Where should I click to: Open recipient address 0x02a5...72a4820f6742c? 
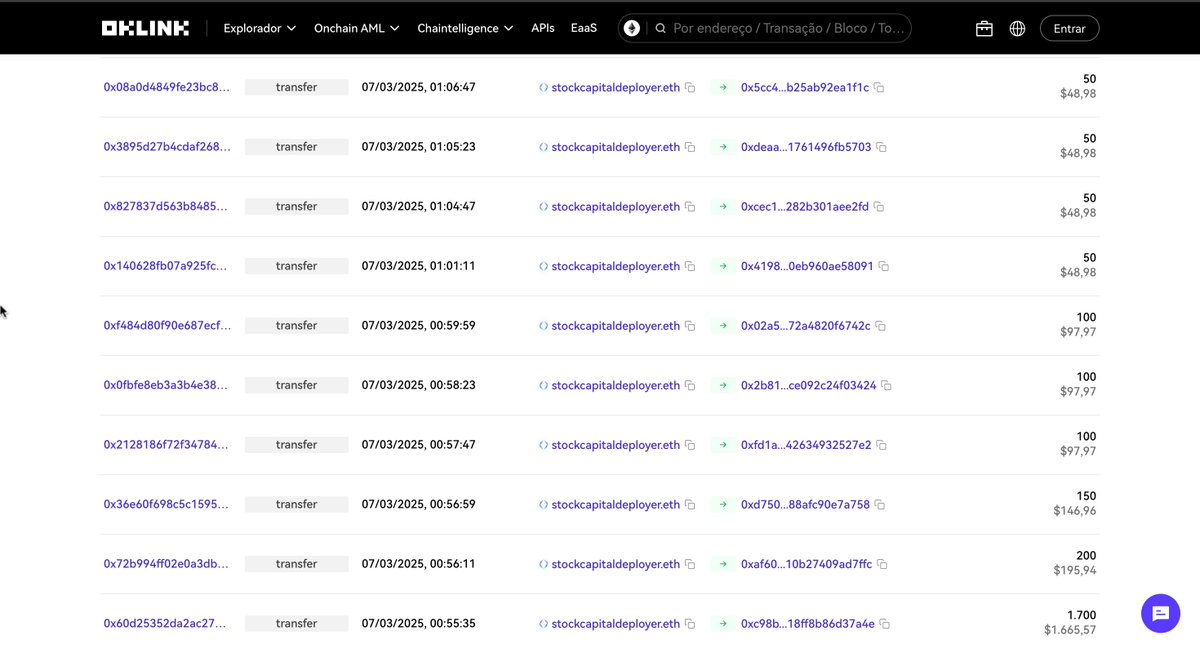[x=806, y=325]
